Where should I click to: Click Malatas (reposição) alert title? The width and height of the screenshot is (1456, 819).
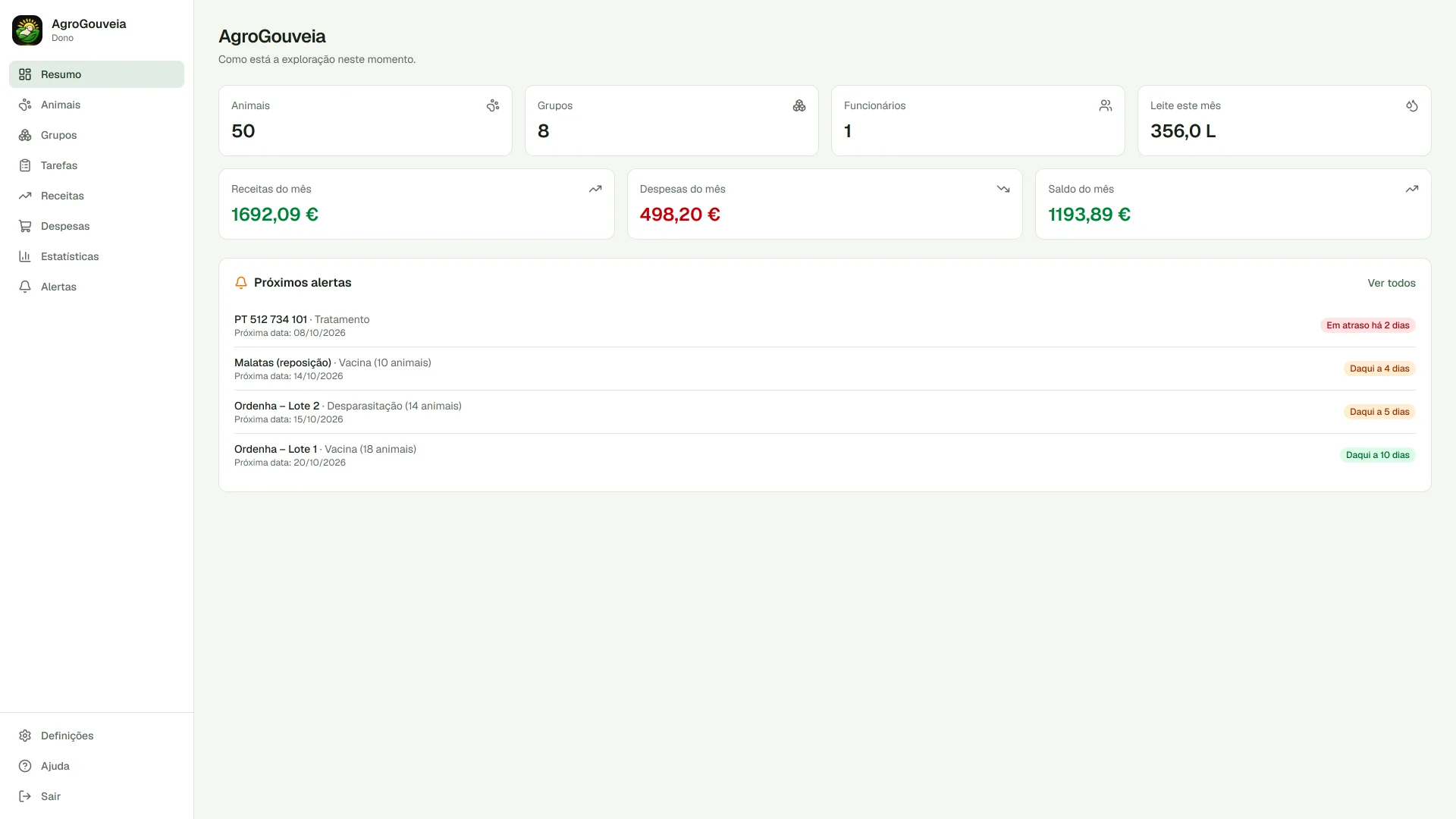click(283, 362)
